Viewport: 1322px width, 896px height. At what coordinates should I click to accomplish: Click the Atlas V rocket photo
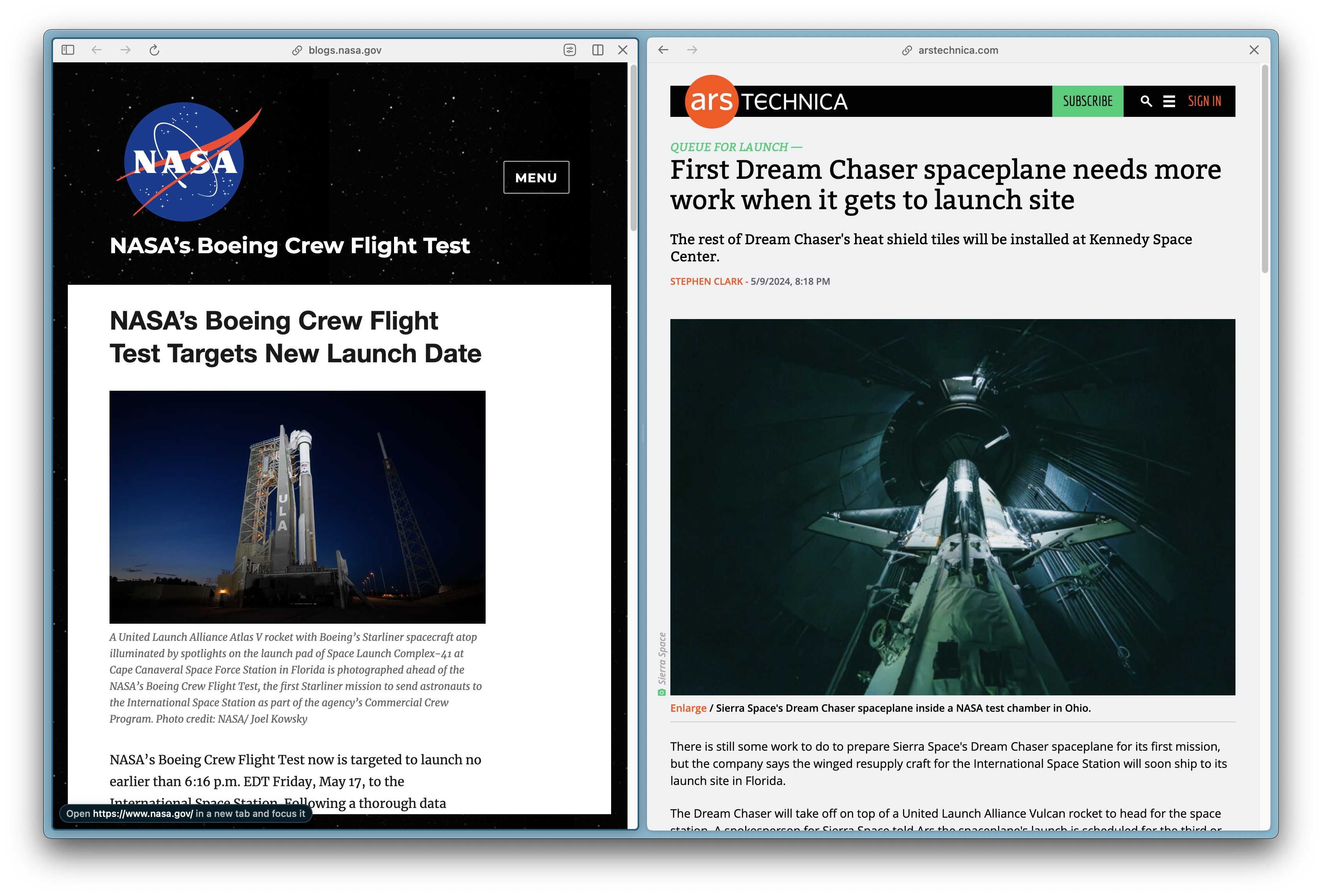pyautogui.click(x=297, y=506)
